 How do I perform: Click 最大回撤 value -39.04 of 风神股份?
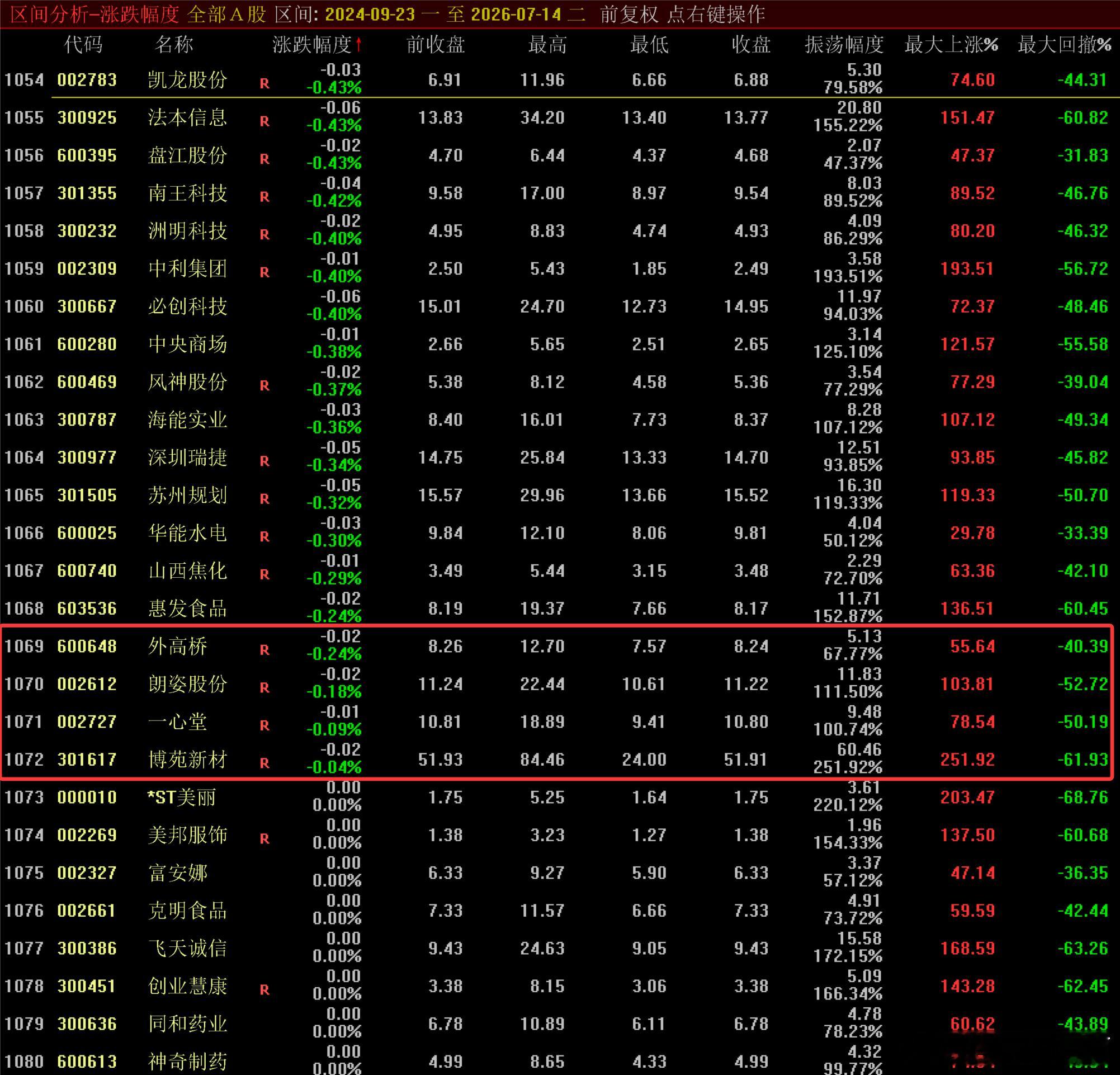[x=1083, y=381]
